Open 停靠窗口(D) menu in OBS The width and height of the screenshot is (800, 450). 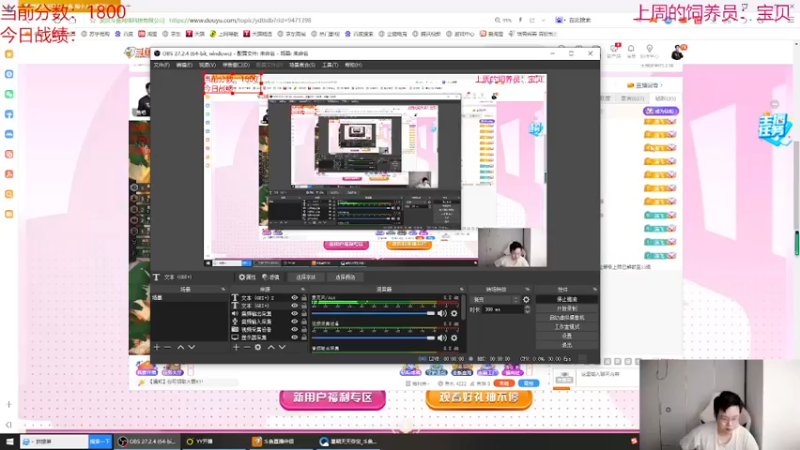236,65
